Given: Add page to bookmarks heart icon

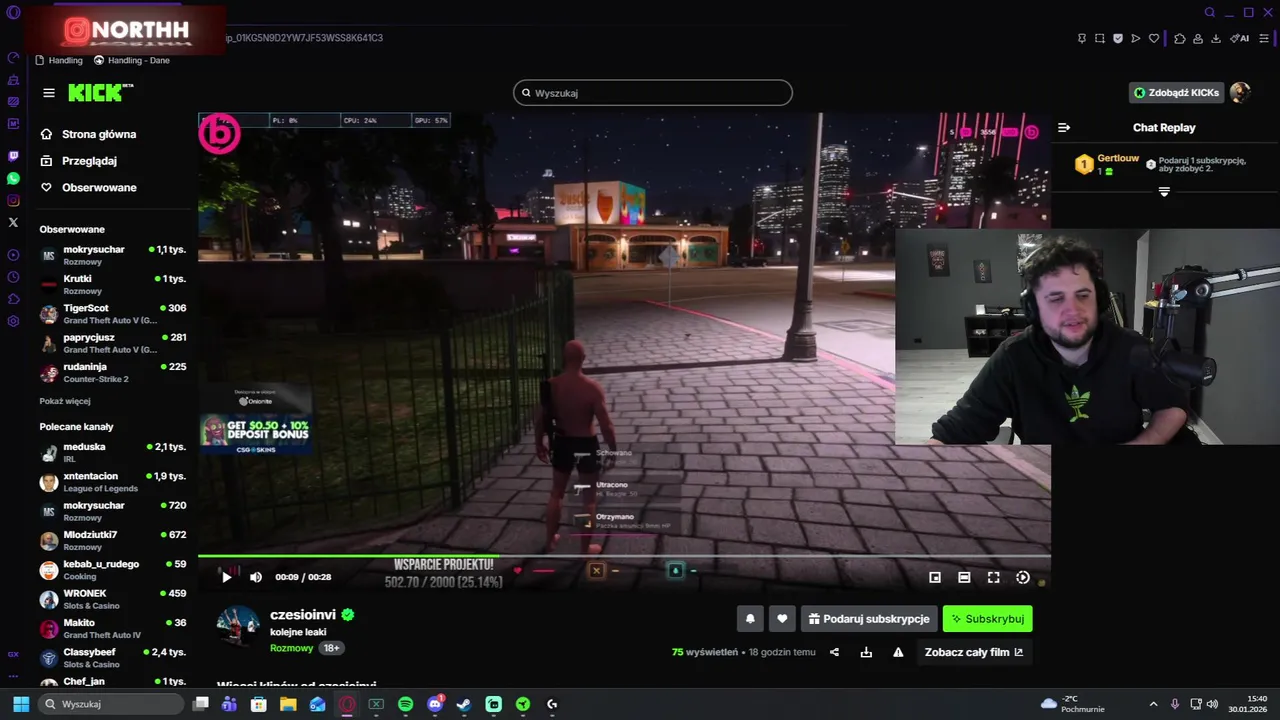Looking at the screenshot, I should click(x=1153, y=38).
